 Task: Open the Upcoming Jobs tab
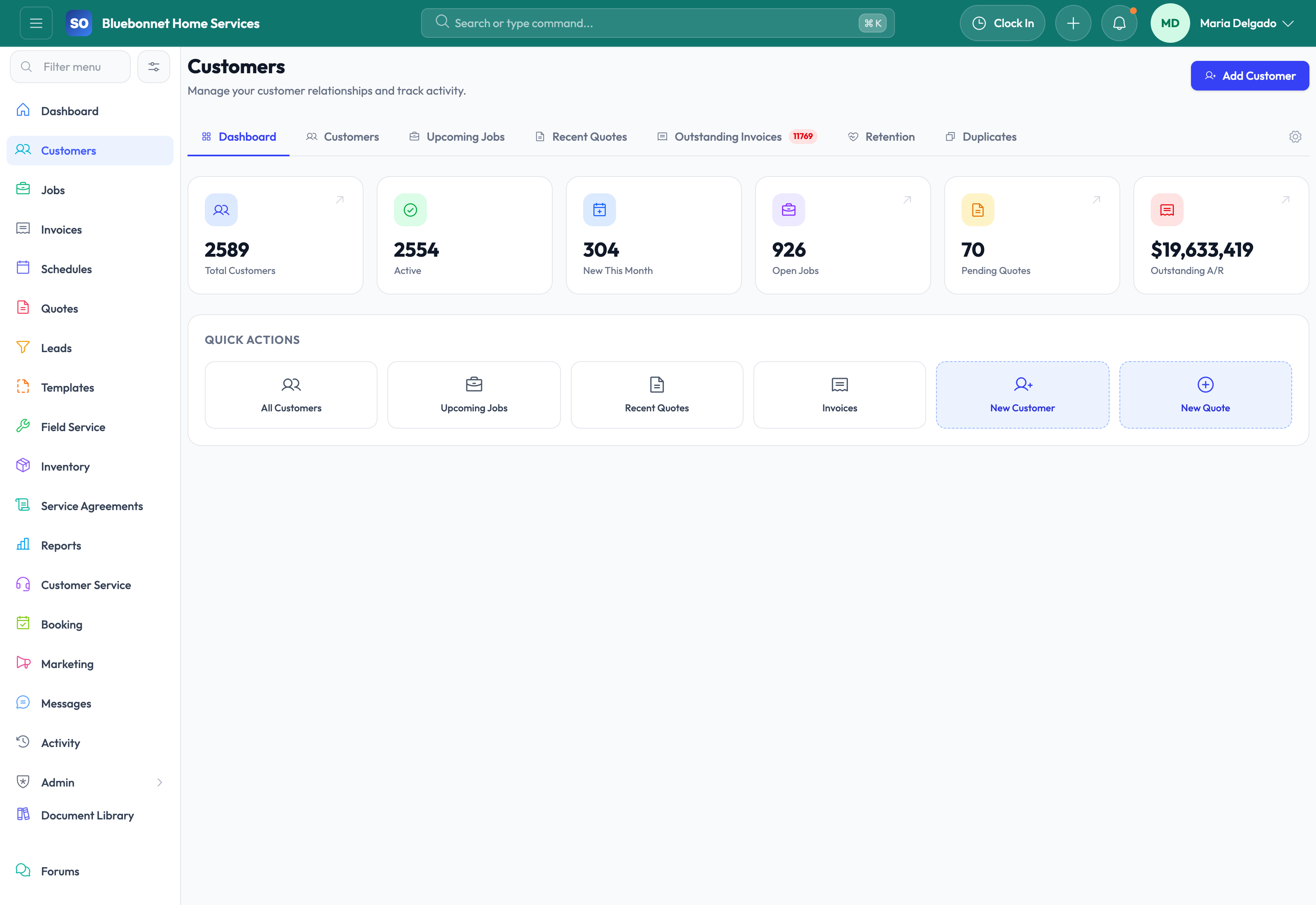[x=457, y=137]
